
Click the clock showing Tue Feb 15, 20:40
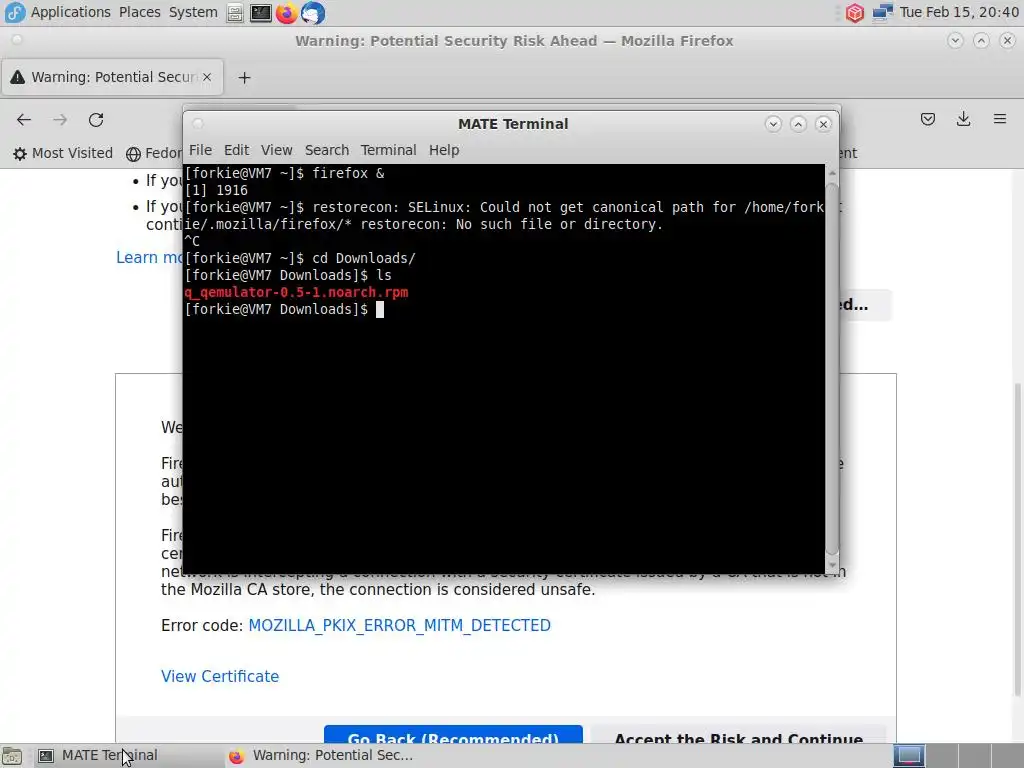959,12
